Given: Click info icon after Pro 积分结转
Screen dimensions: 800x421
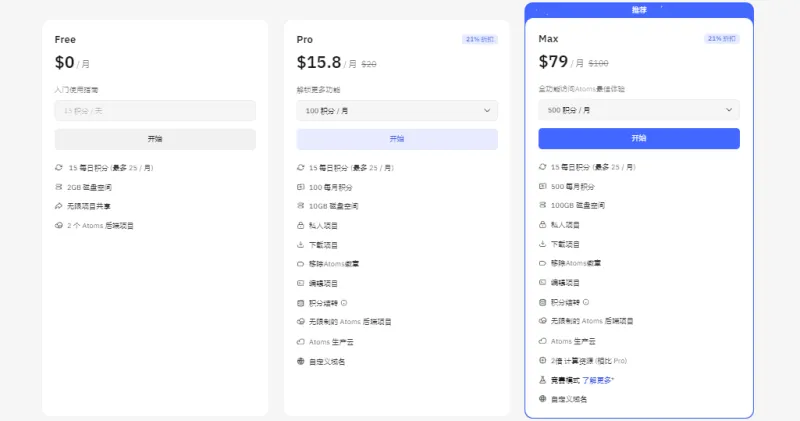Looking at the screenshot, I should pyautogui.click(x=344, y=303).
